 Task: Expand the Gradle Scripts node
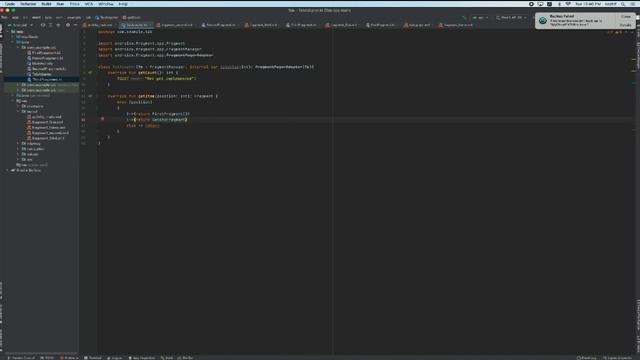(7, 170)
